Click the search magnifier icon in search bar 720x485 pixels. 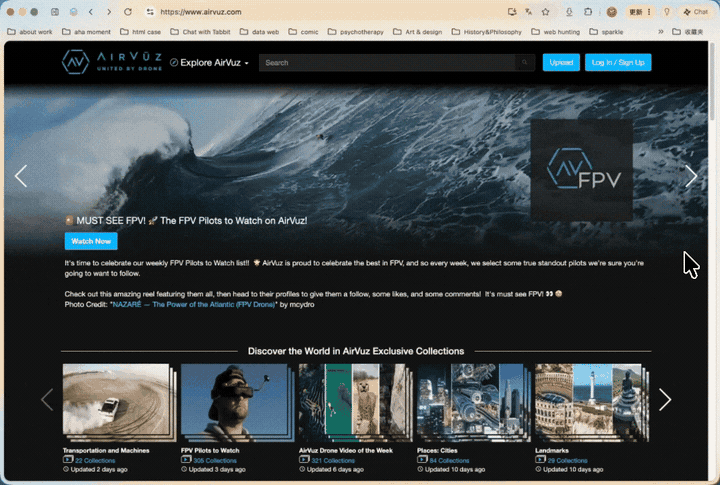(x=524, y=63)
